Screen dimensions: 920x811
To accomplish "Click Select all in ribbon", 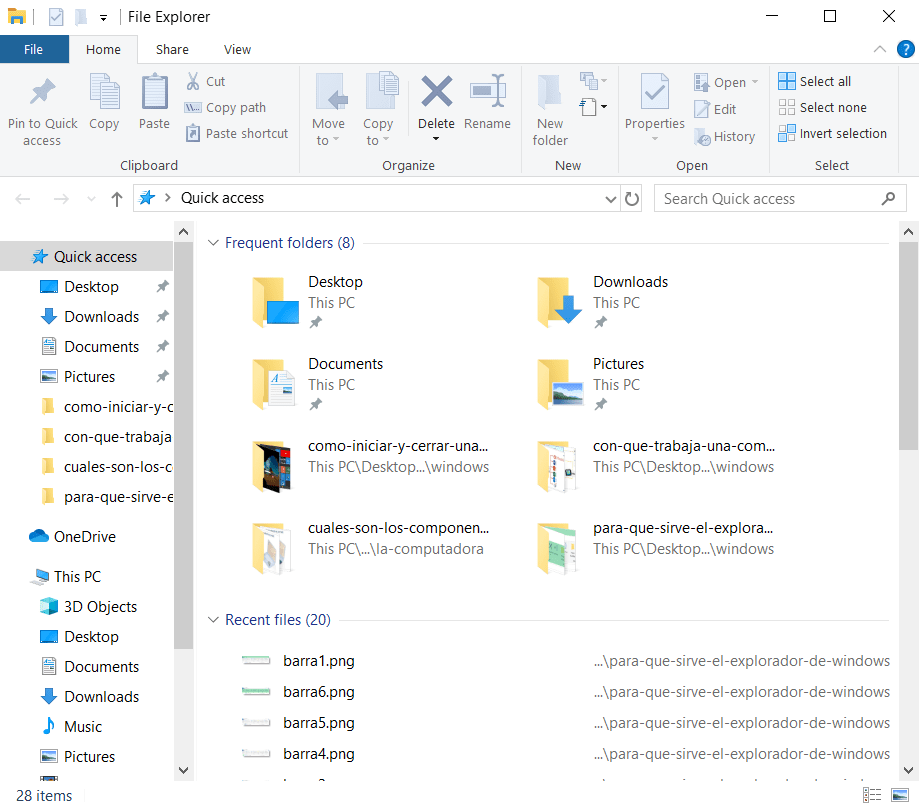I will [814, 81].
